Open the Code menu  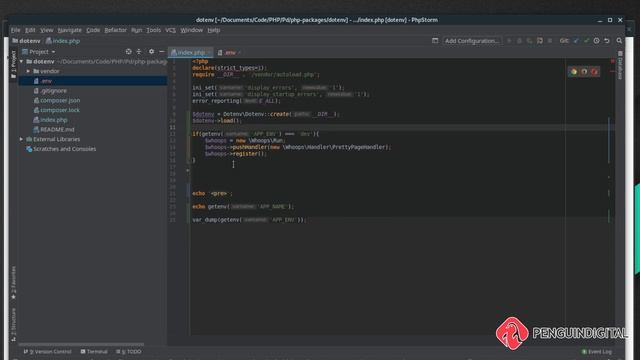pos(93,30)
